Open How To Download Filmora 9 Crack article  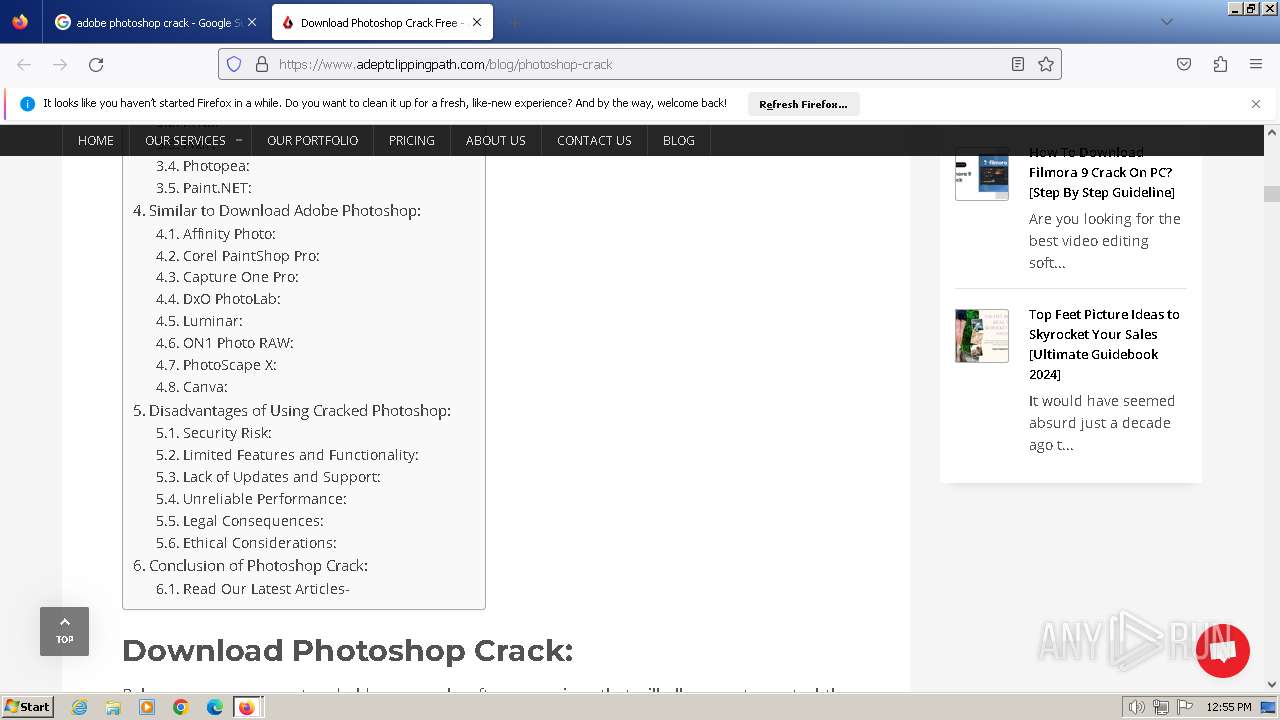1102,172
